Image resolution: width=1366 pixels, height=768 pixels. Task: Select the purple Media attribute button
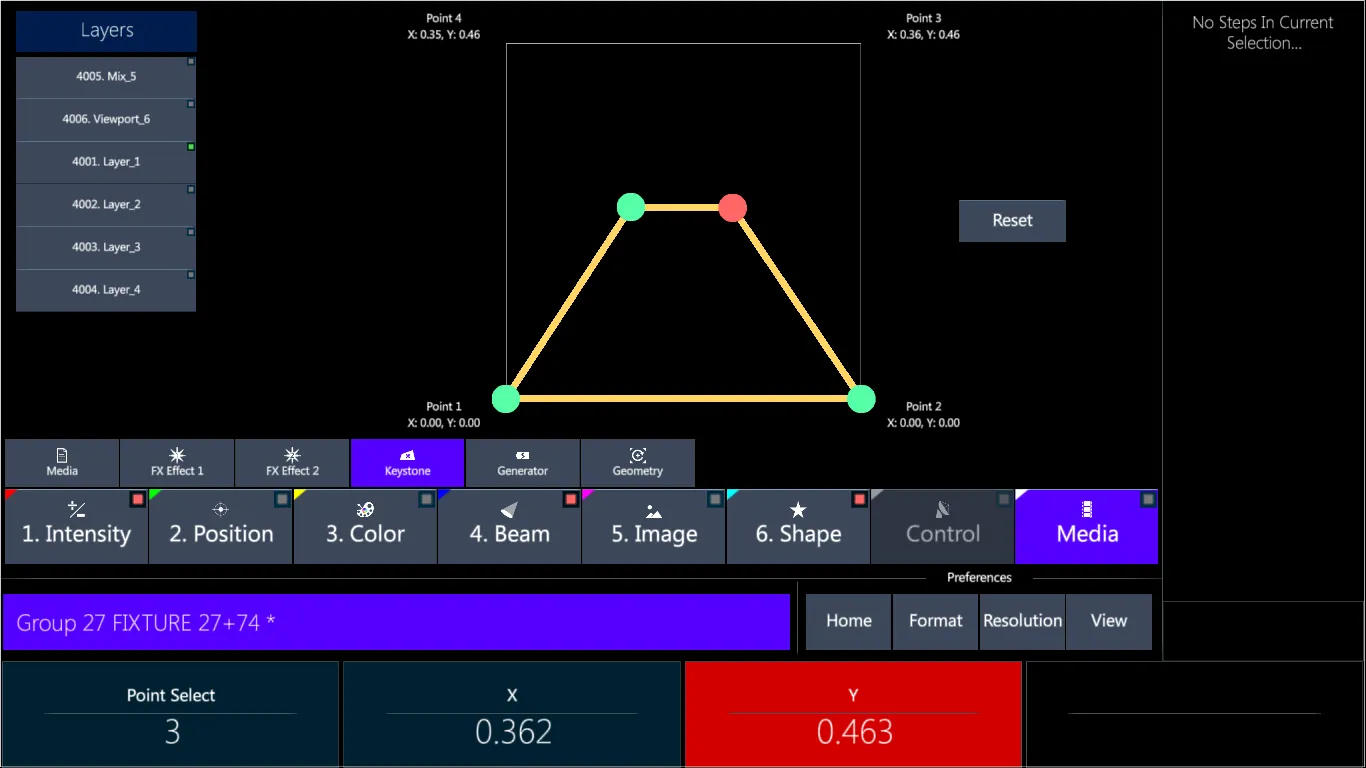(1087, 527)
